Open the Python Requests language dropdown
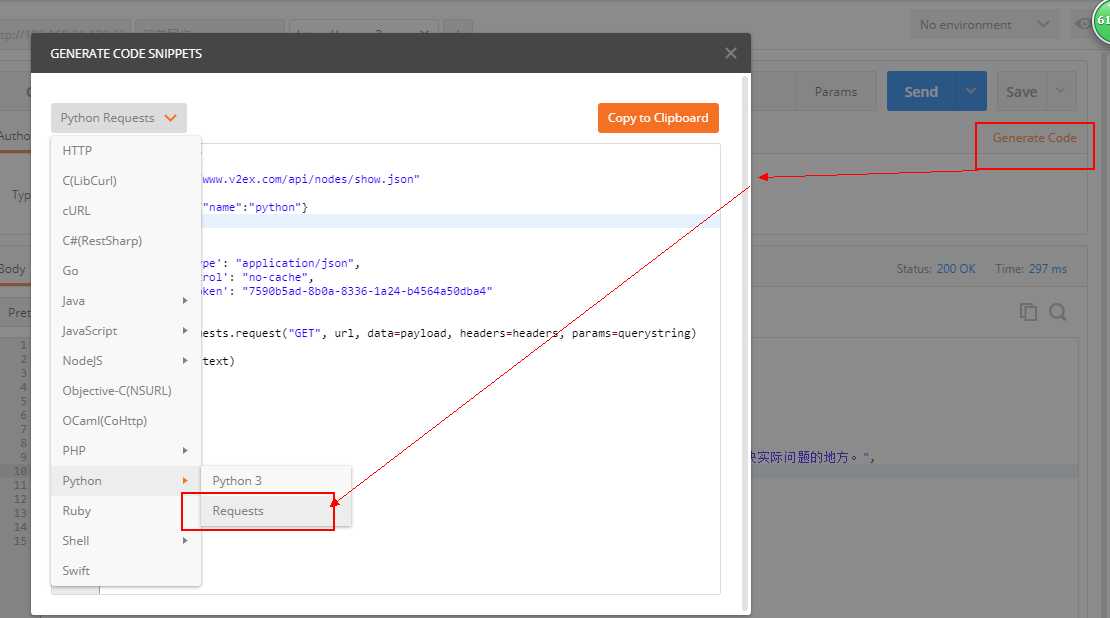 118,118
